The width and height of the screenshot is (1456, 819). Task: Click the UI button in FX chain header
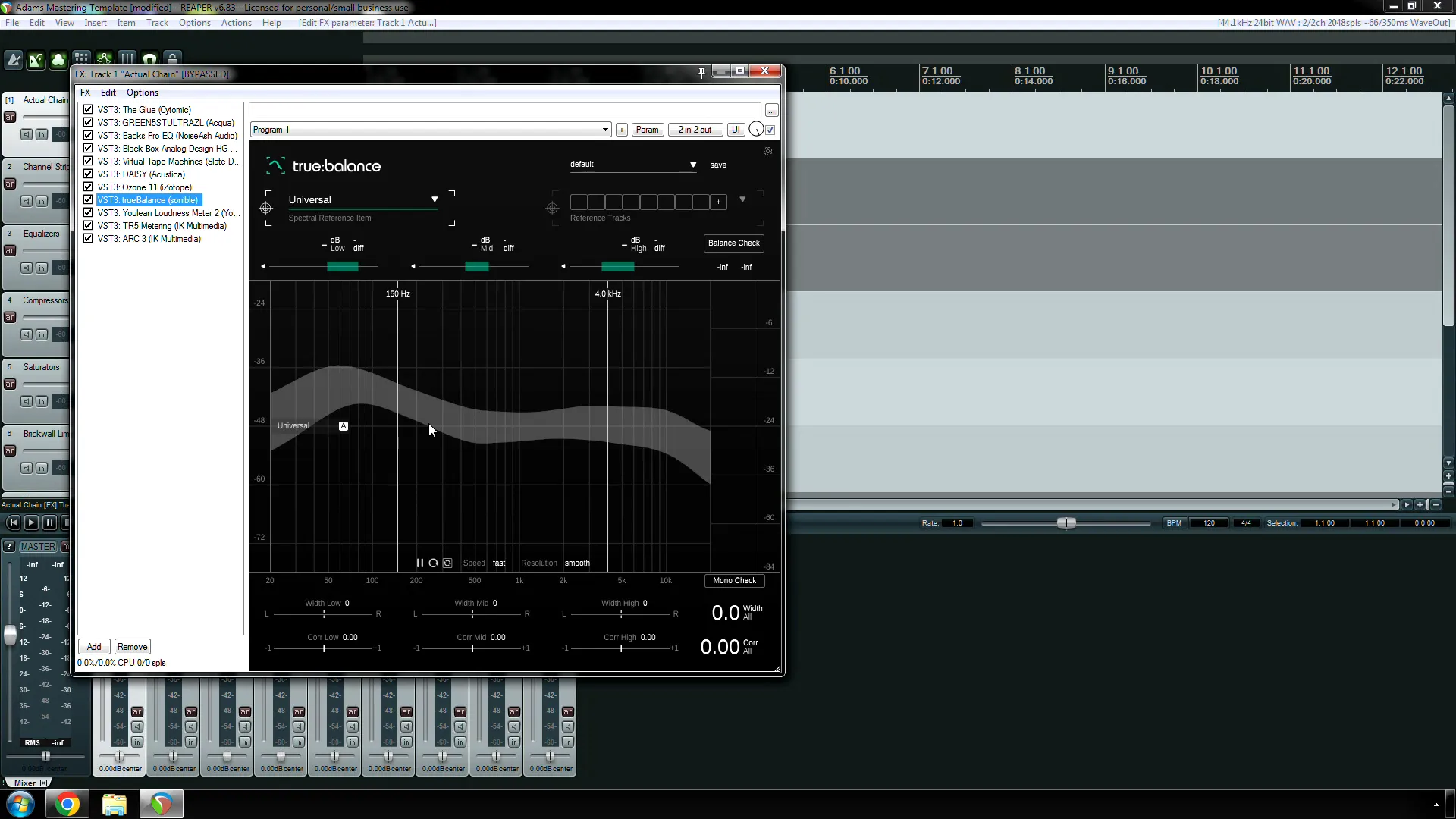[736, 129]
